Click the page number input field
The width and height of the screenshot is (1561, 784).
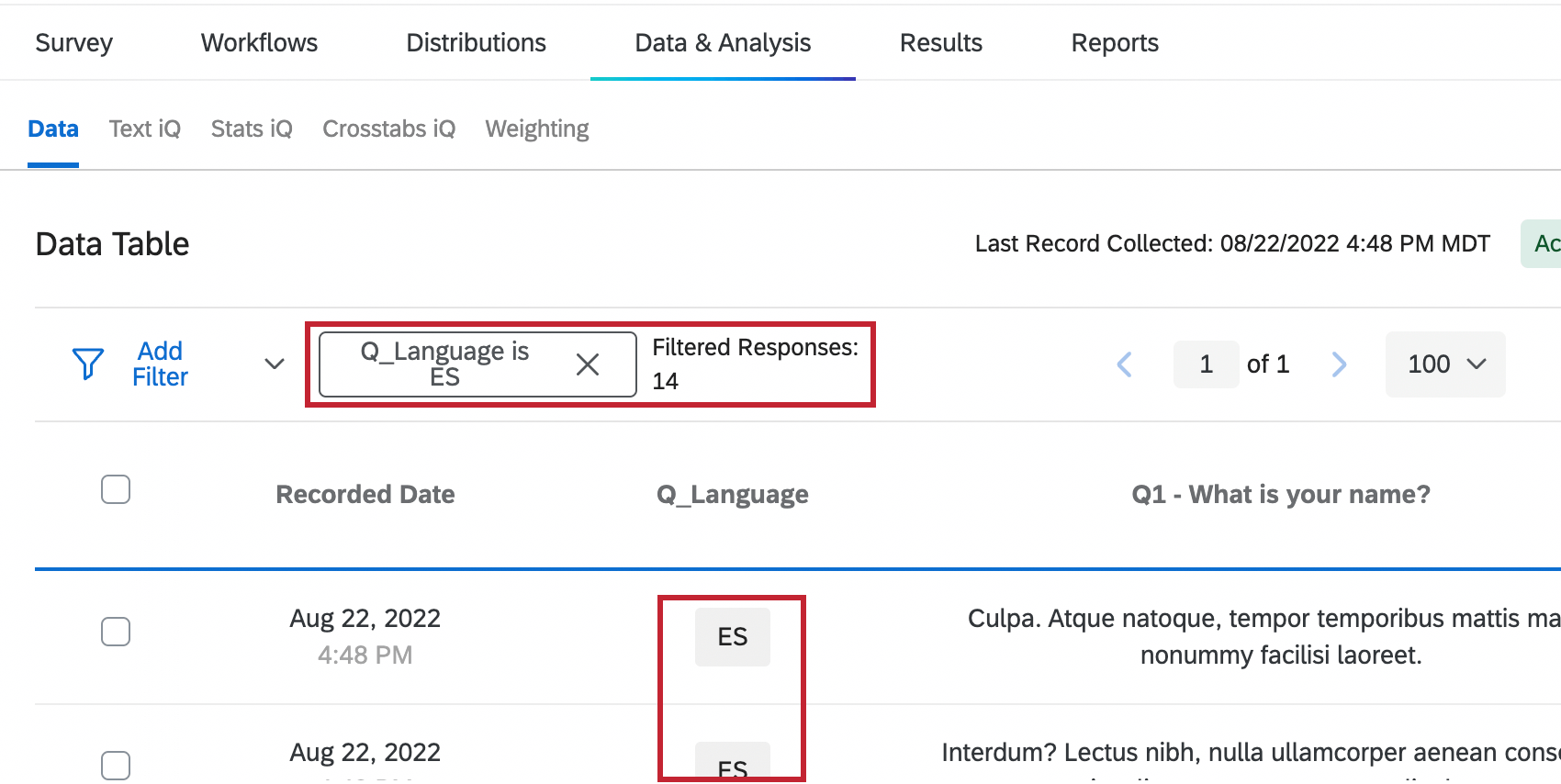(1206, 364)
